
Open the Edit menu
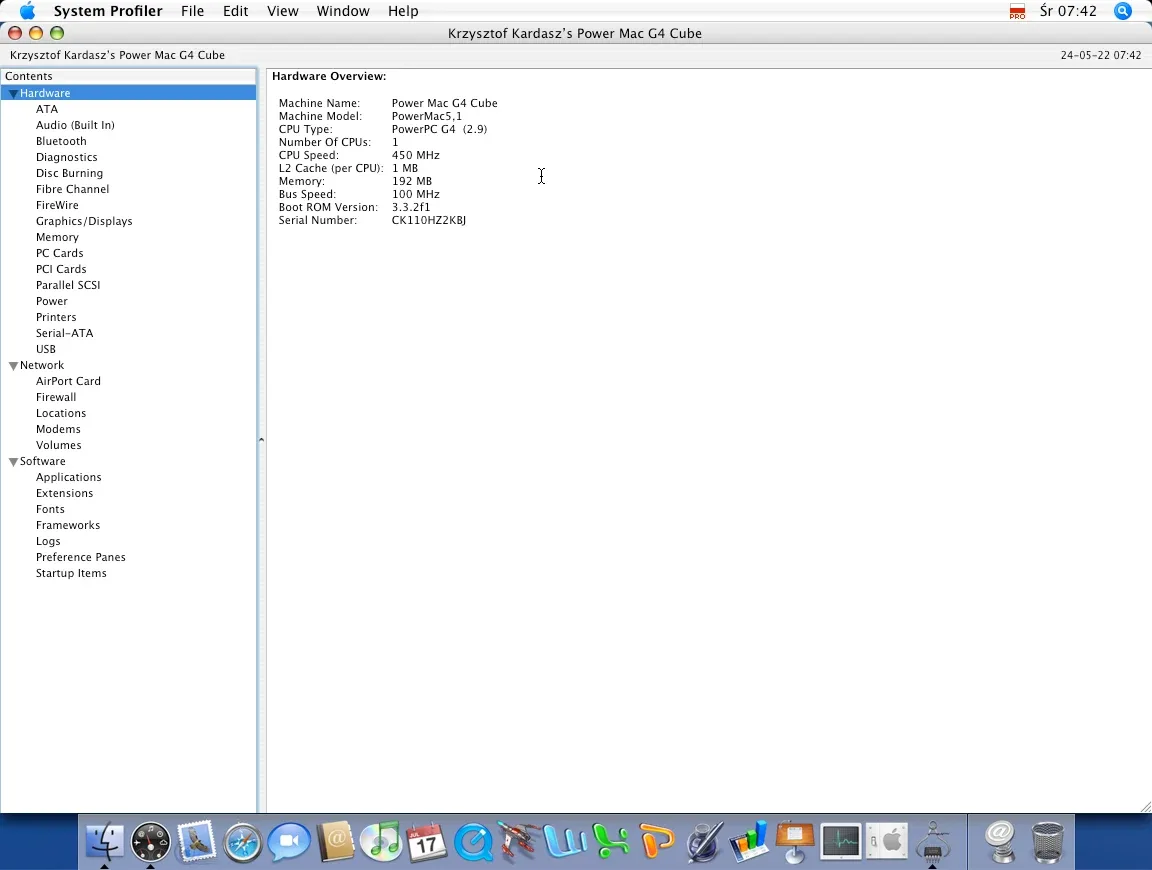[x=236, y=11]
